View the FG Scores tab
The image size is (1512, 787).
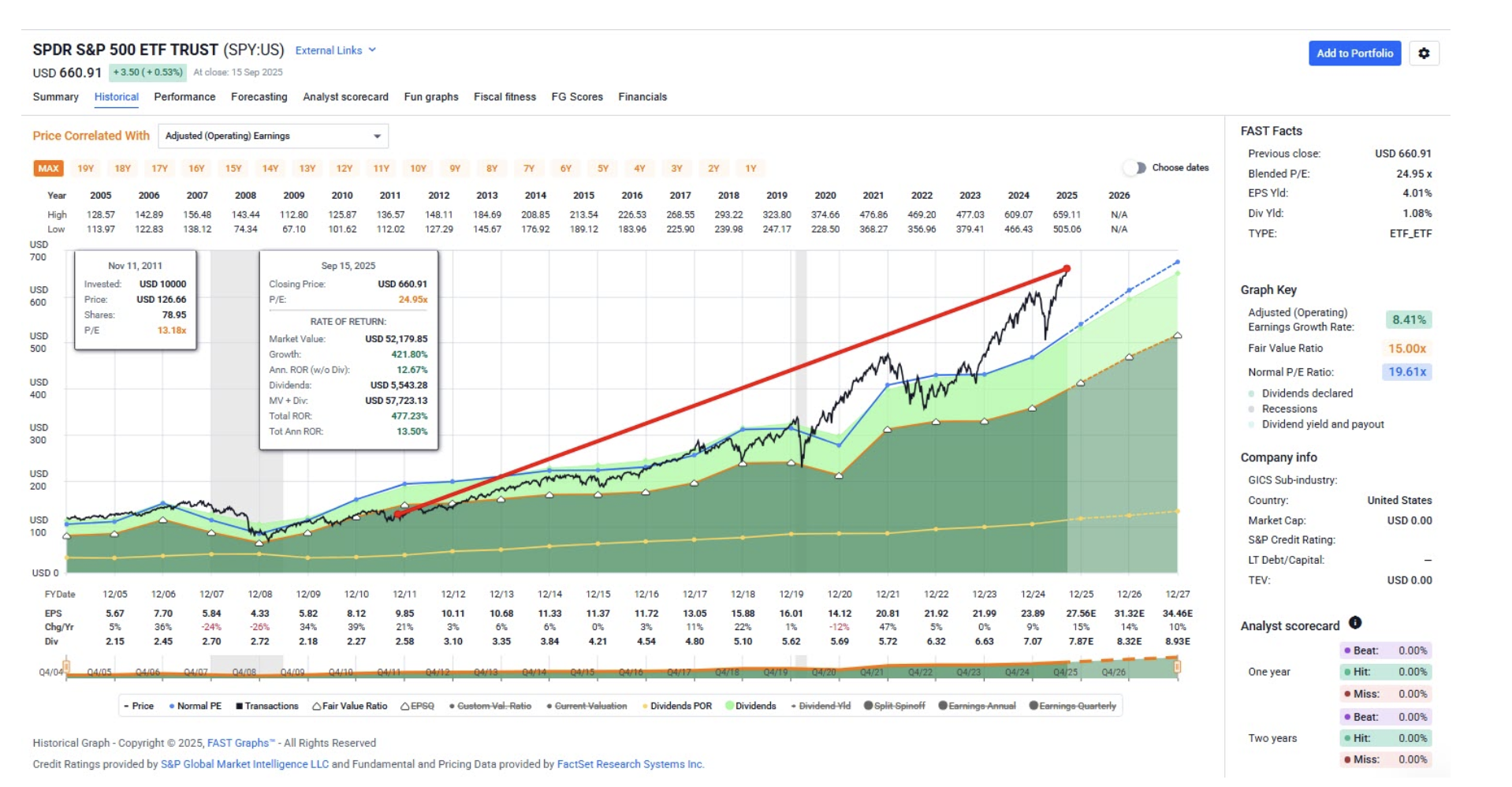[x=577, y=97]
